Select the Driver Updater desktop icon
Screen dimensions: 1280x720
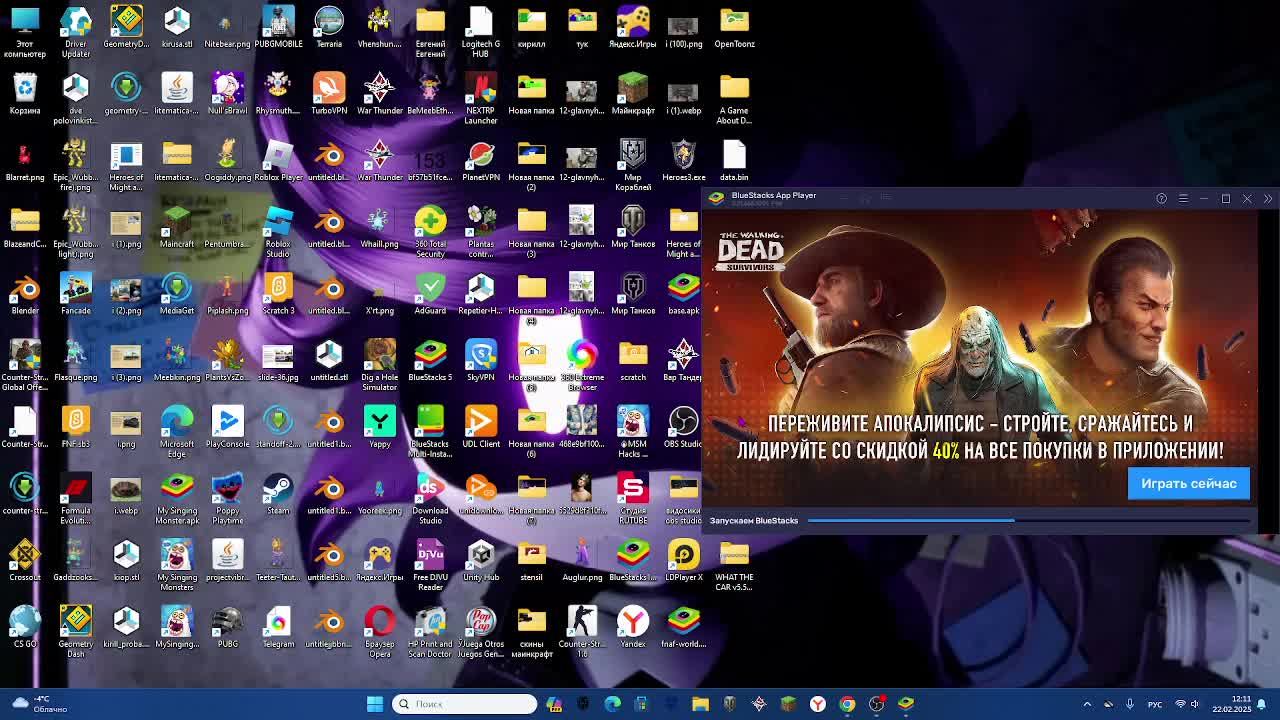(76, 32)
